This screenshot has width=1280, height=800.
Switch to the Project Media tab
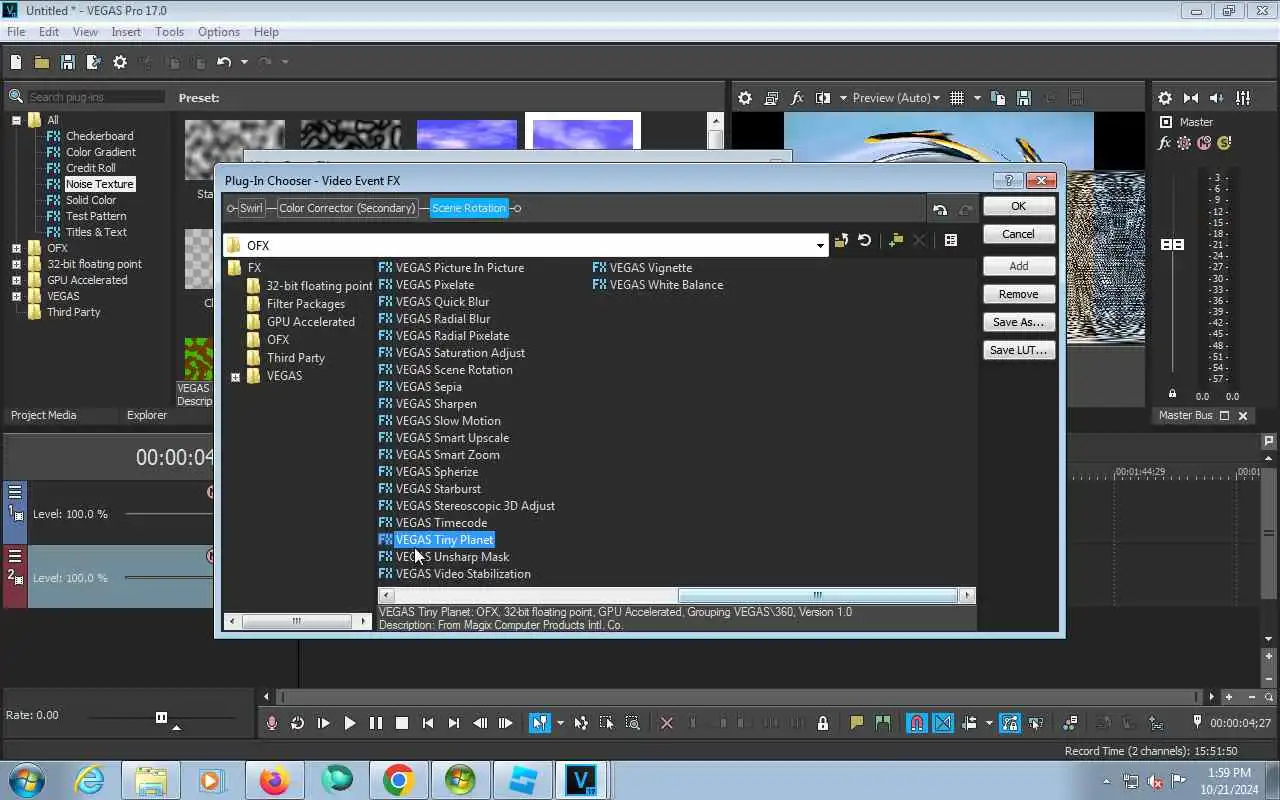pyautogui.click(x=43, y=415)
